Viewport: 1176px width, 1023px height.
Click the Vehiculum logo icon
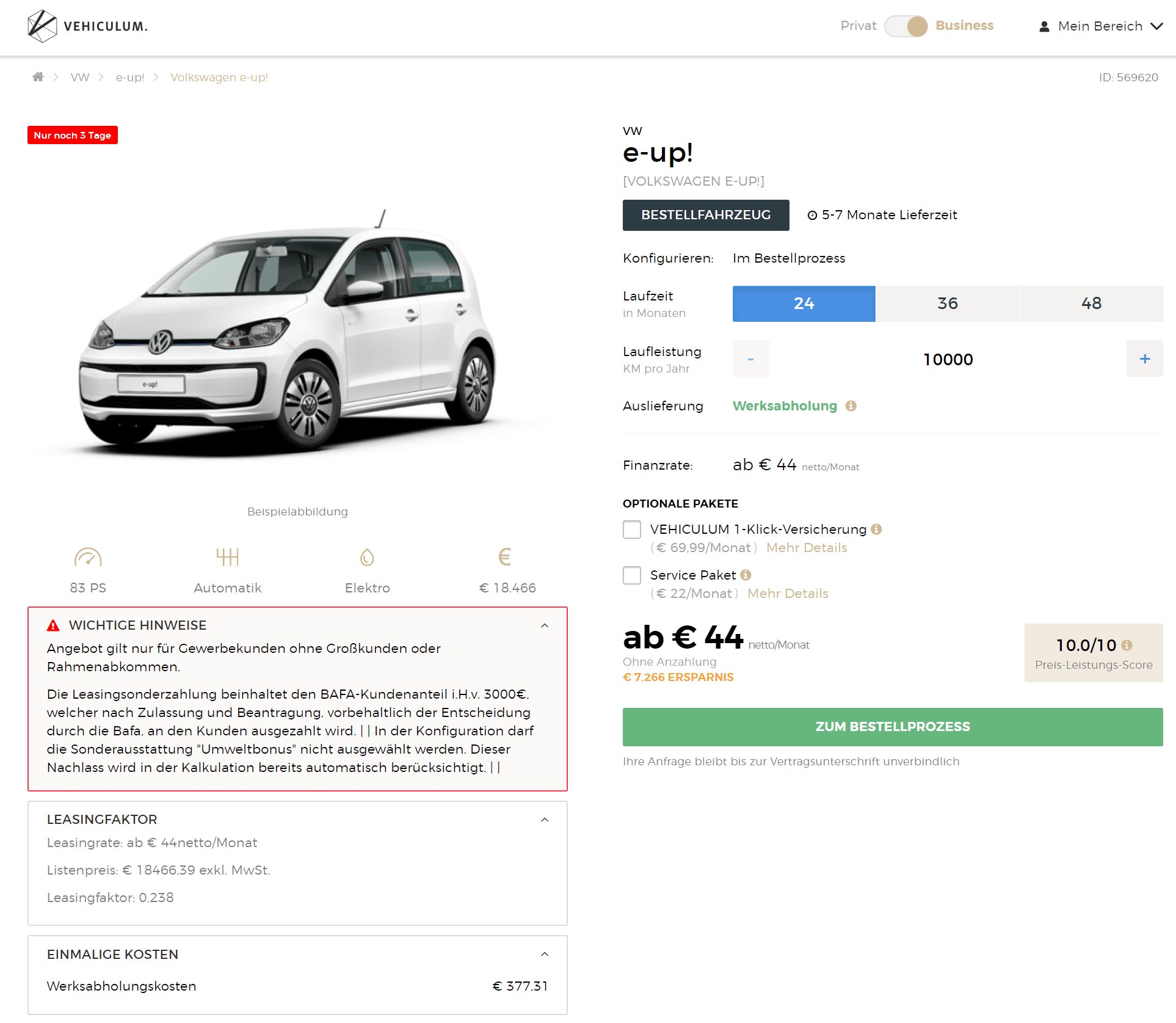[42, 26]
